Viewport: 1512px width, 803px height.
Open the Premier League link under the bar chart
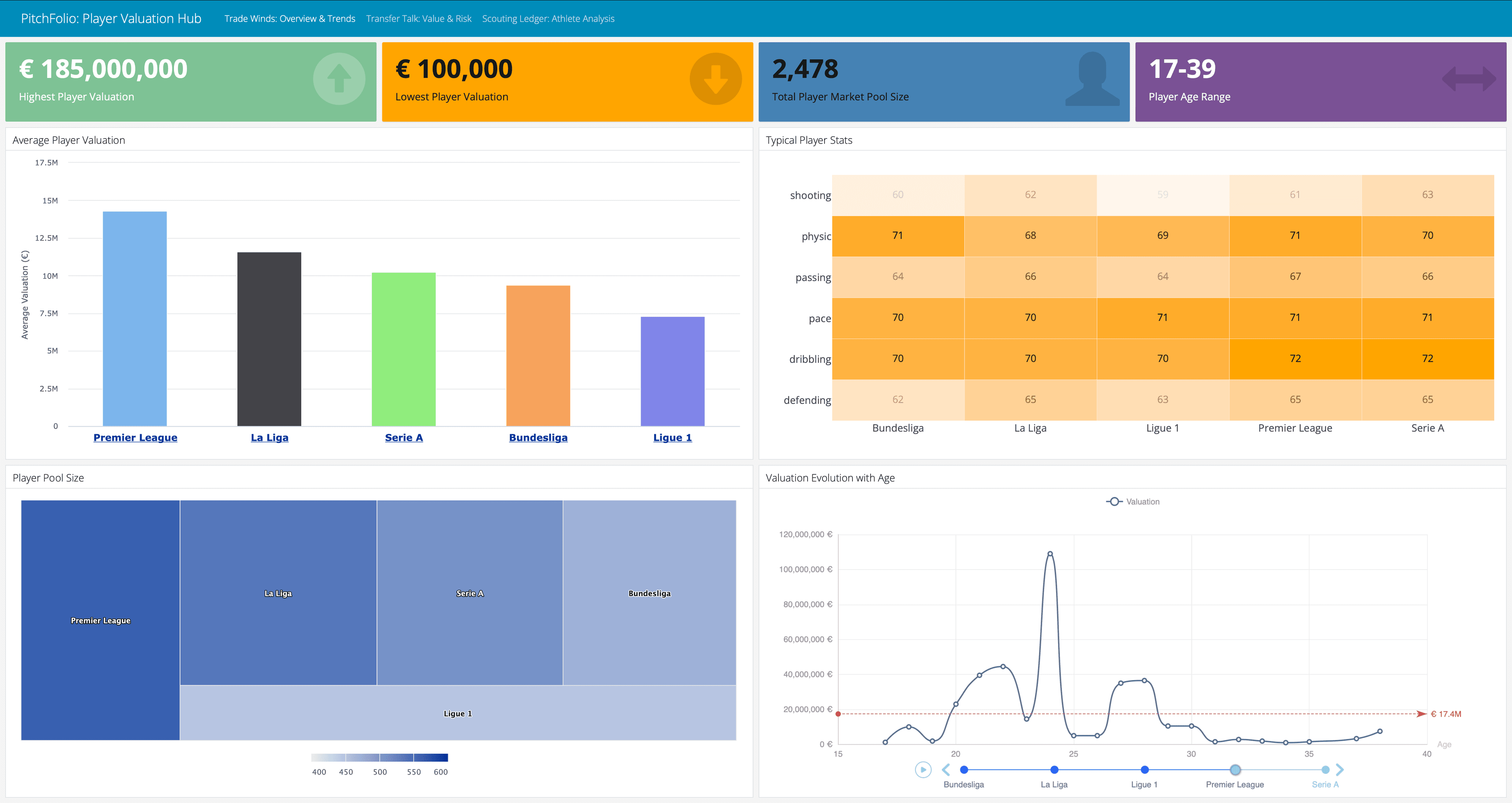135,437
